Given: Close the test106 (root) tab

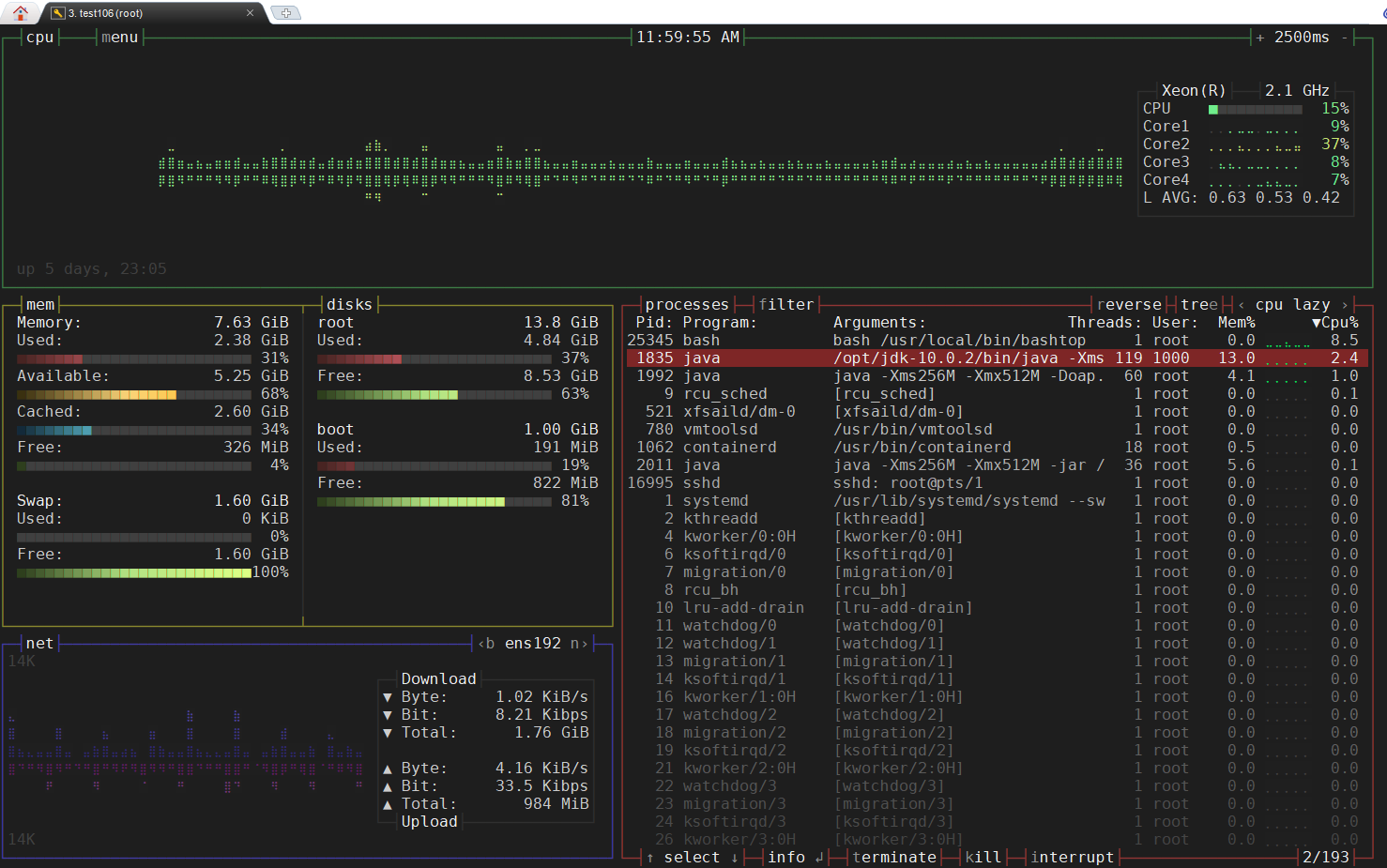Looking at the screenshot, I should click(x=250, y=13).
